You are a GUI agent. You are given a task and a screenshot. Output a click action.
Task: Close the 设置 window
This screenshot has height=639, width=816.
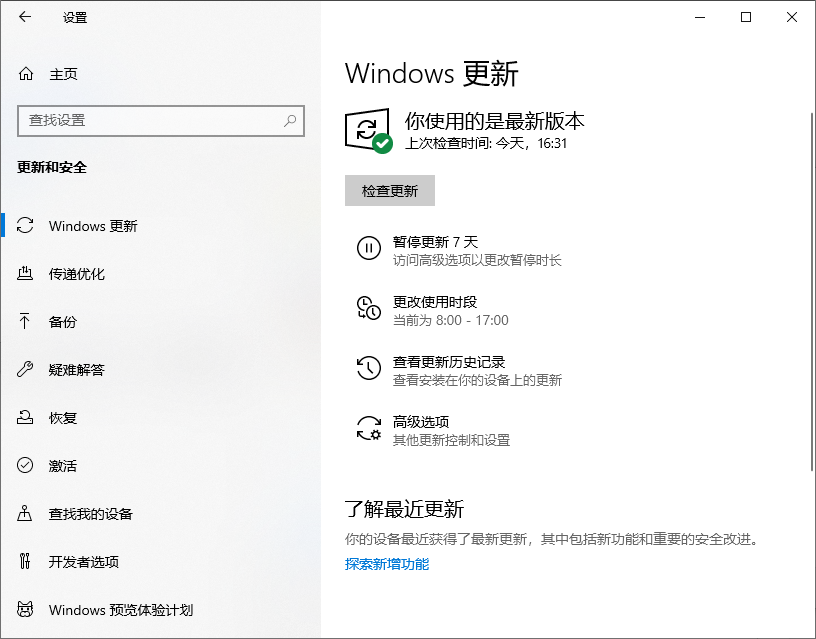coord(792,17)
